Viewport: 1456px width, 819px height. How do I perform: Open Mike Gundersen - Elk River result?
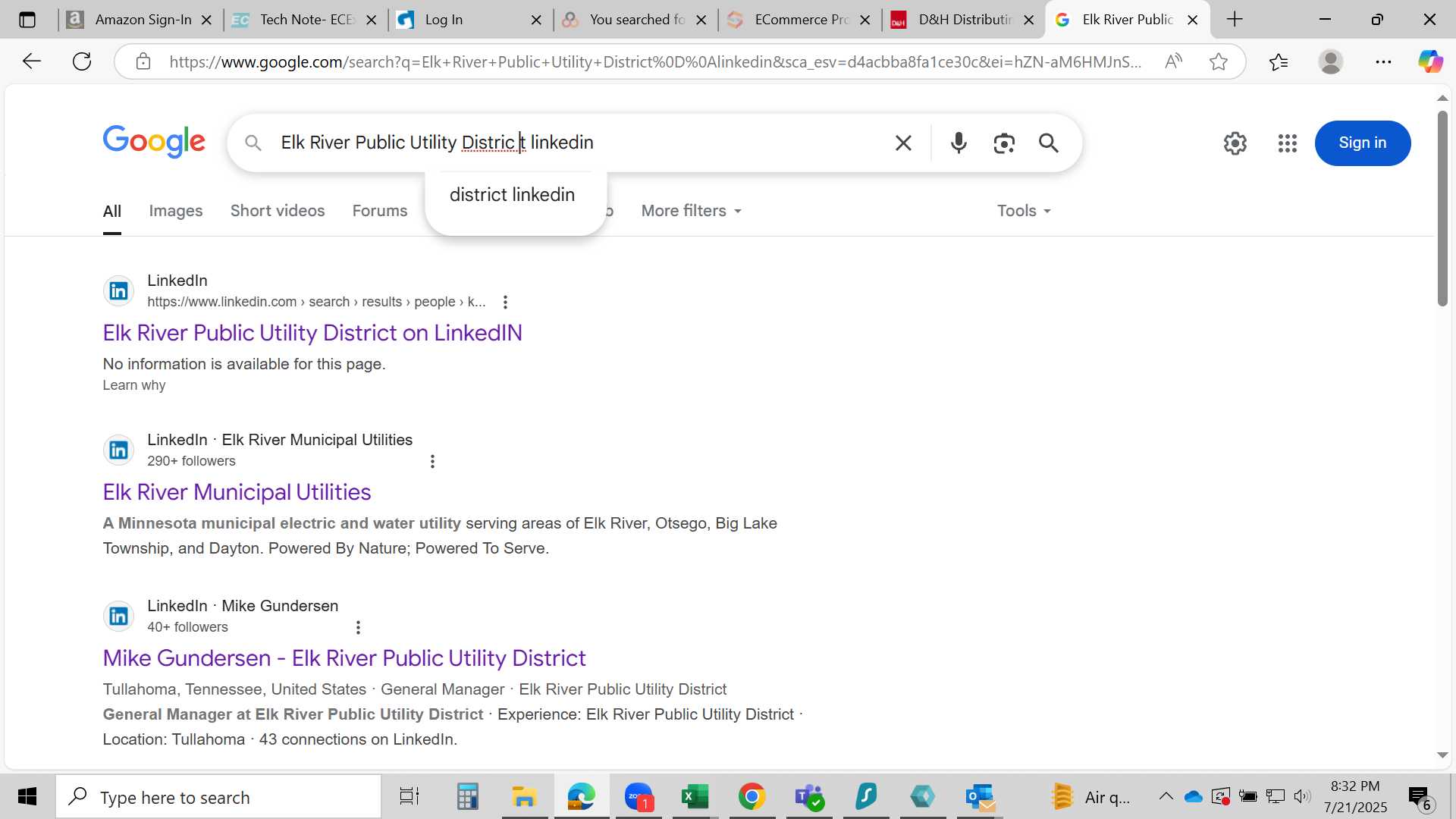[x=344, y=658]
